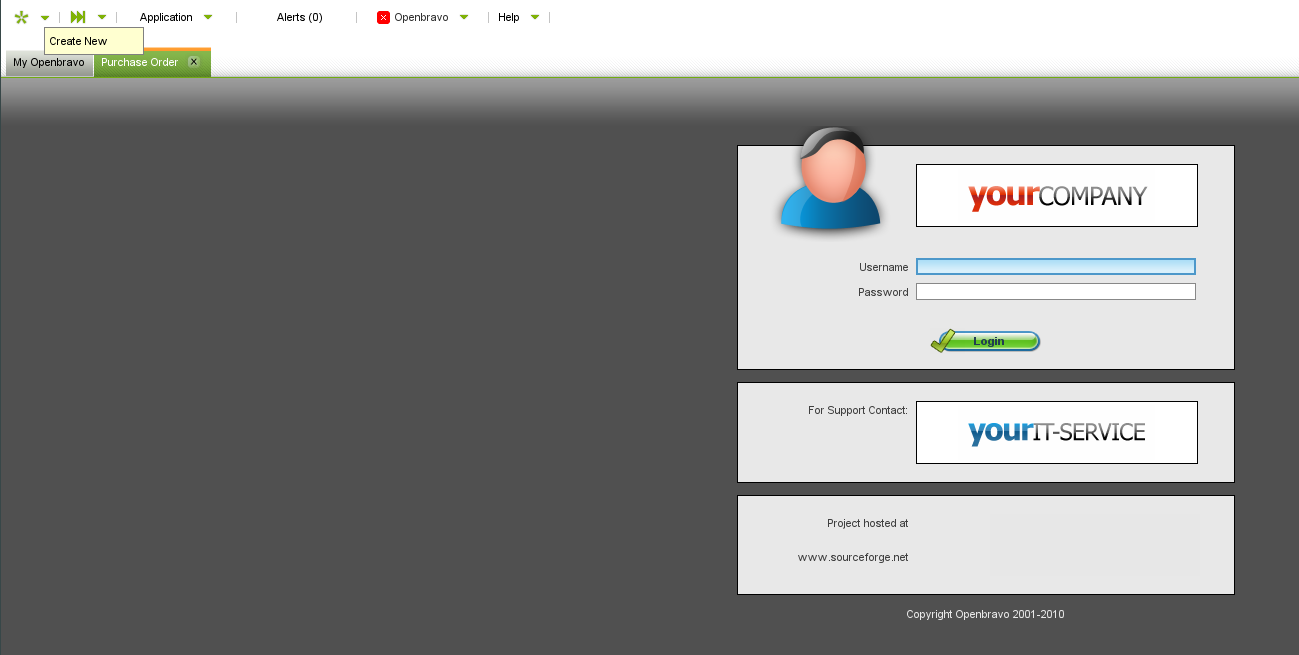Focus the Username input field
The height and width of the screenshot is (655, 1299).
[x=1056, y=267]
